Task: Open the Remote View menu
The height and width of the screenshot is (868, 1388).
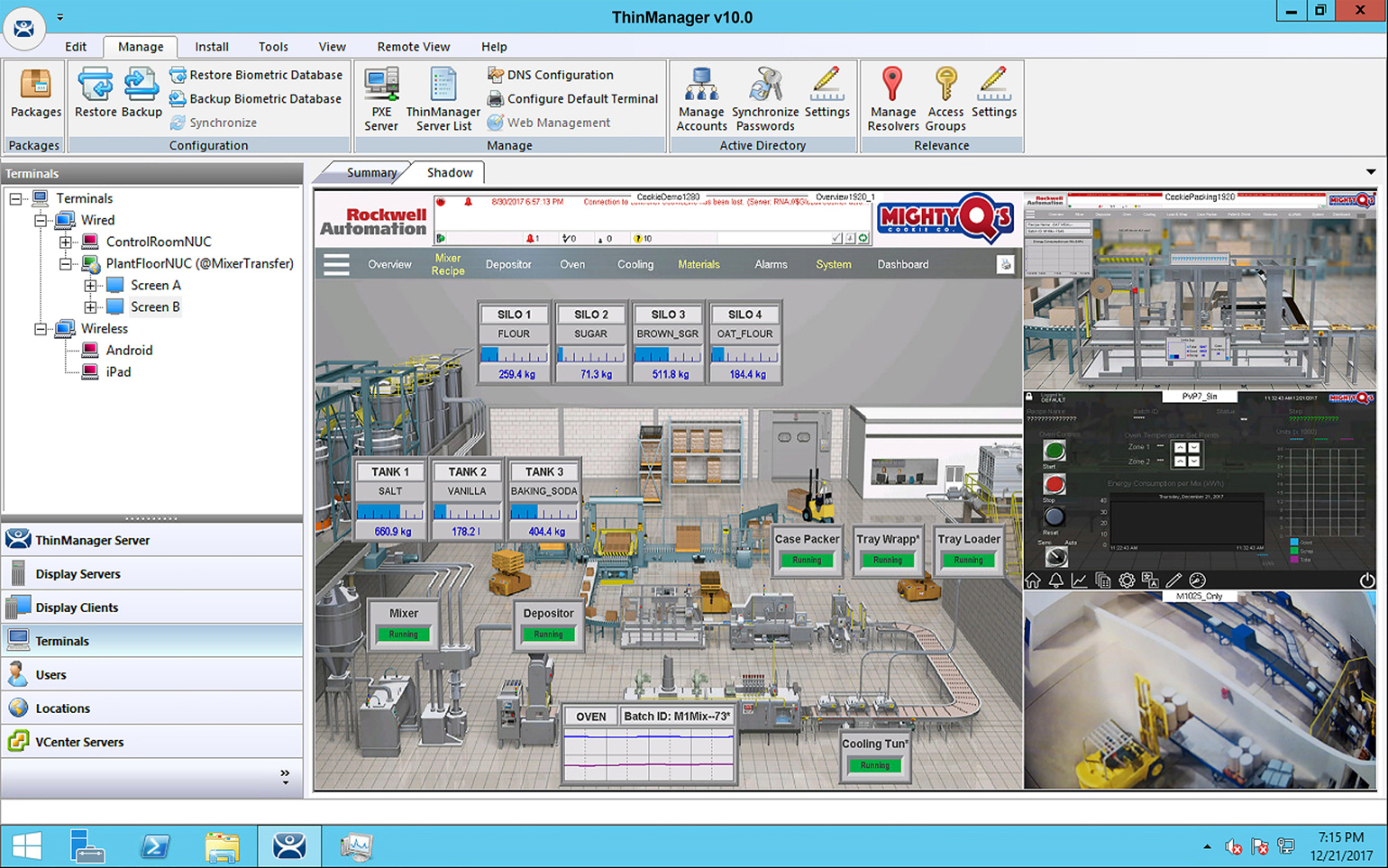Action: 413,46
